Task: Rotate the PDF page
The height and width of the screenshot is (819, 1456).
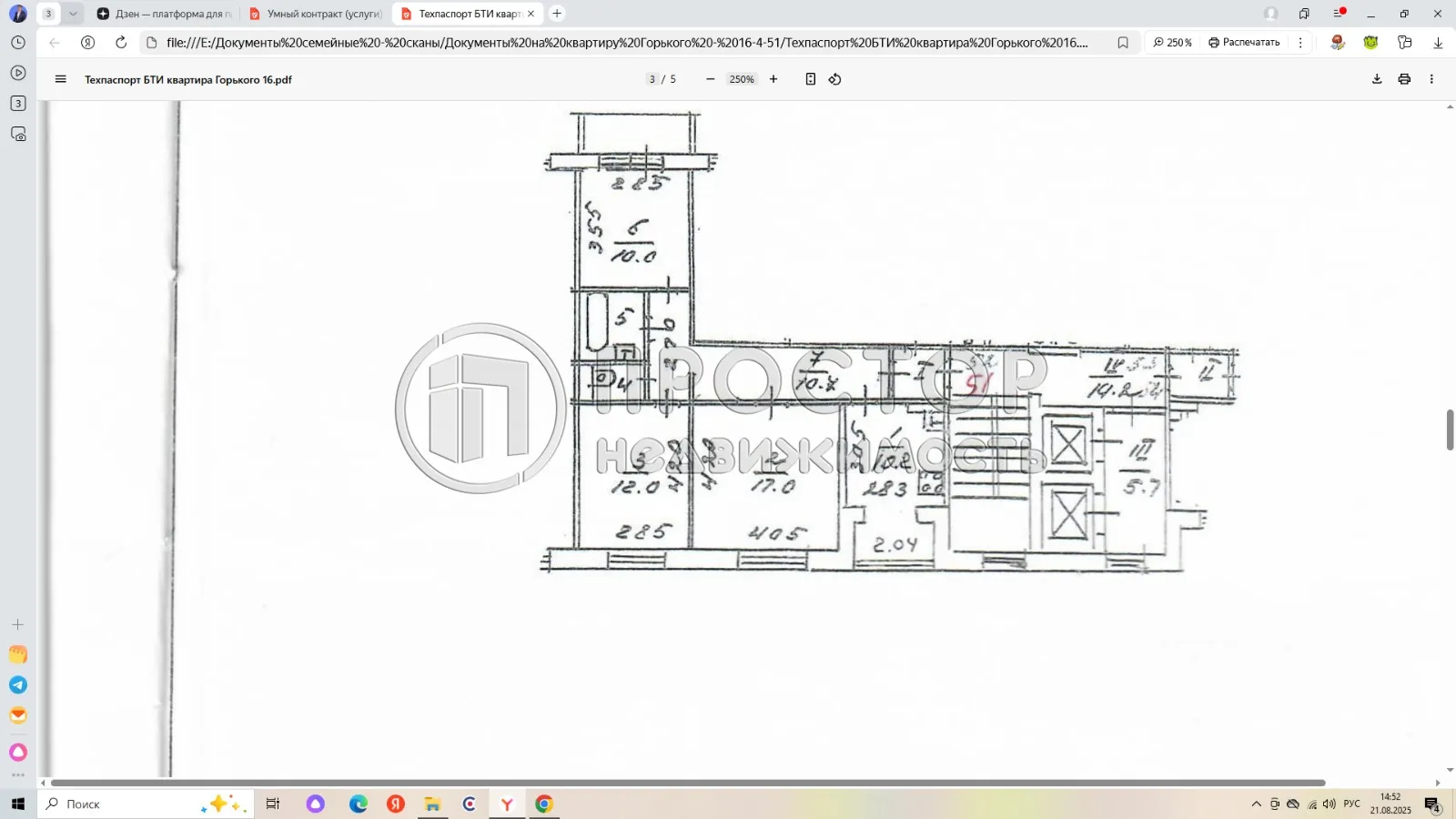Action: click(834, 79)
